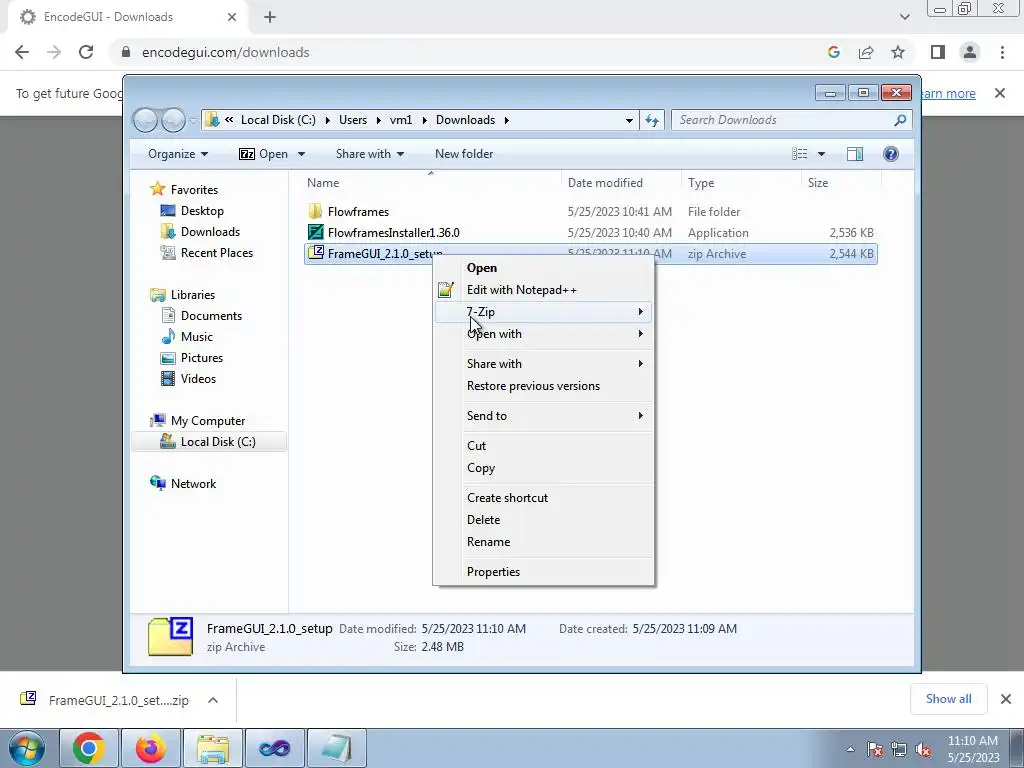Expand the Open with submenu
1024x768 pixels.
543,334
